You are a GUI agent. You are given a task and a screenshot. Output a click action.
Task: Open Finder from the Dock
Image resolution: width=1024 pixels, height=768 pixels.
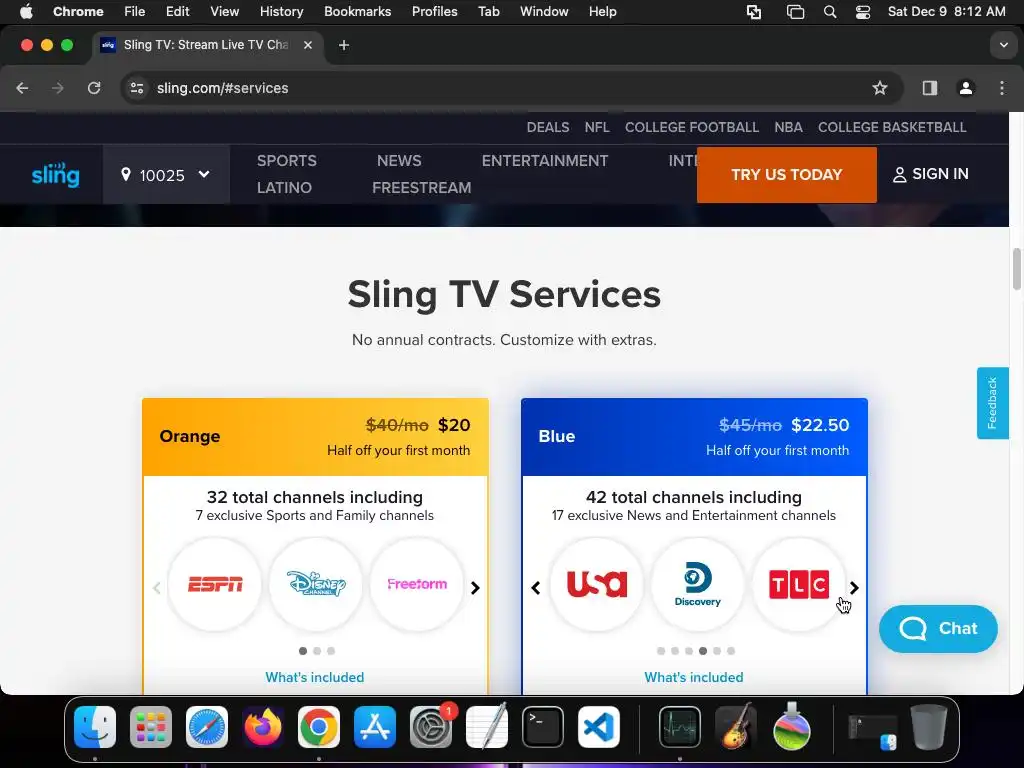[95, 727]
